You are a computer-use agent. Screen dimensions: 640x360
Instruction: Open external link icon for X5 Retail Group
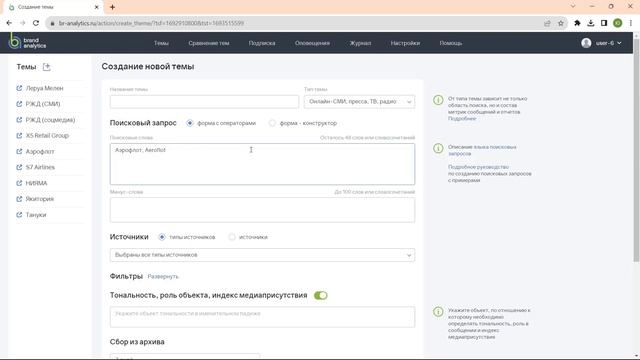coord(19,136)
